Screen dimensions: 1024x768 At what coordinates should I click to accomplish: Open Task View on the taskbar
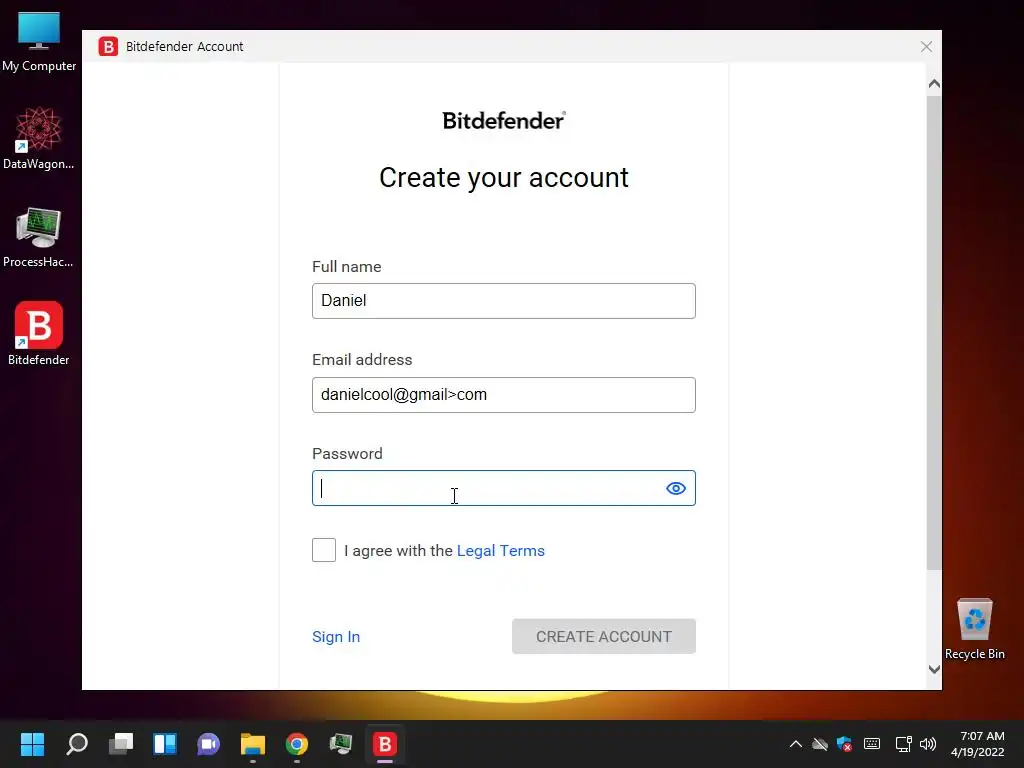point(121,744)
